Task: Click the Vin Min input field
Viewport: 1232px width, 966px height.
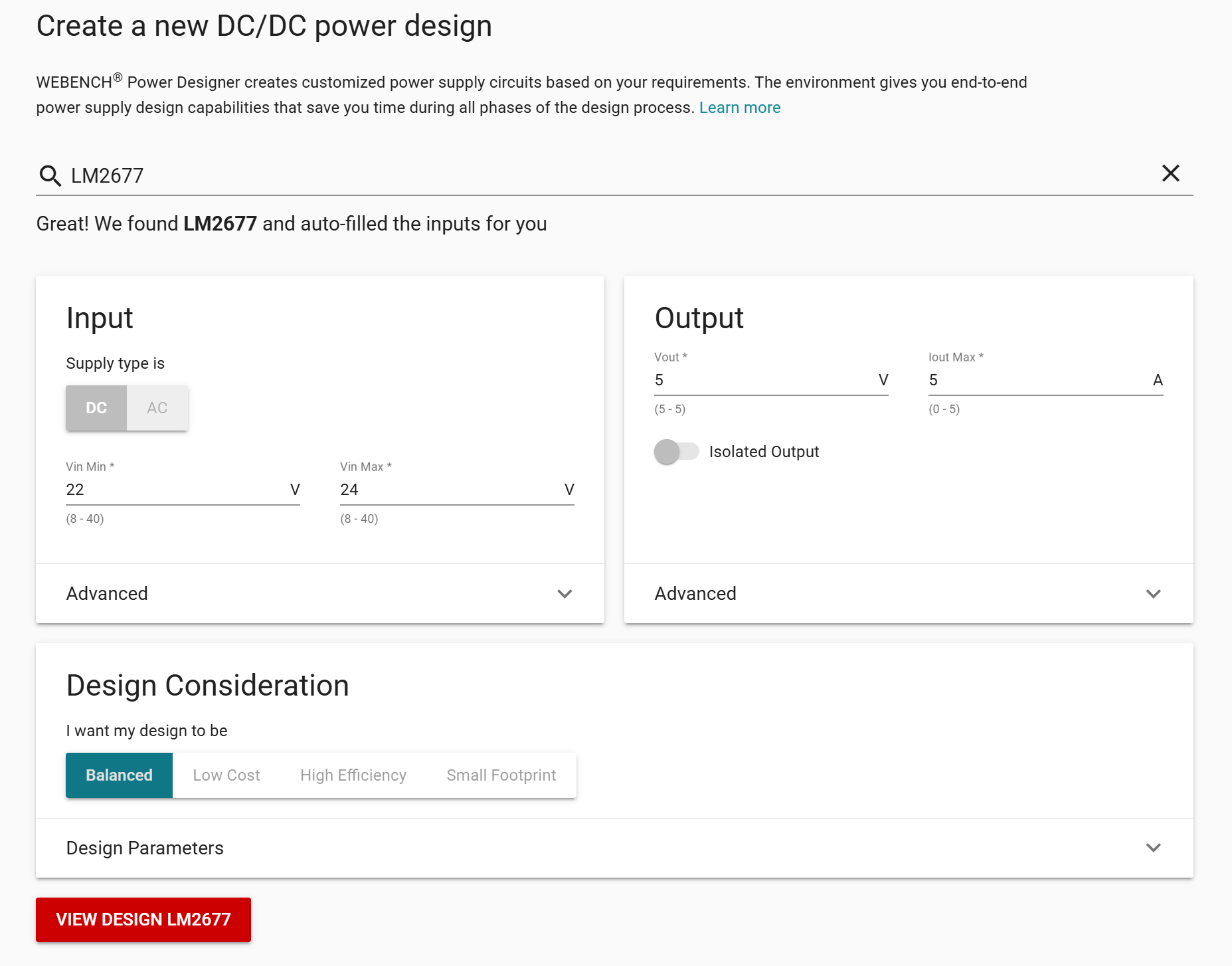Action: click(176, 490)
